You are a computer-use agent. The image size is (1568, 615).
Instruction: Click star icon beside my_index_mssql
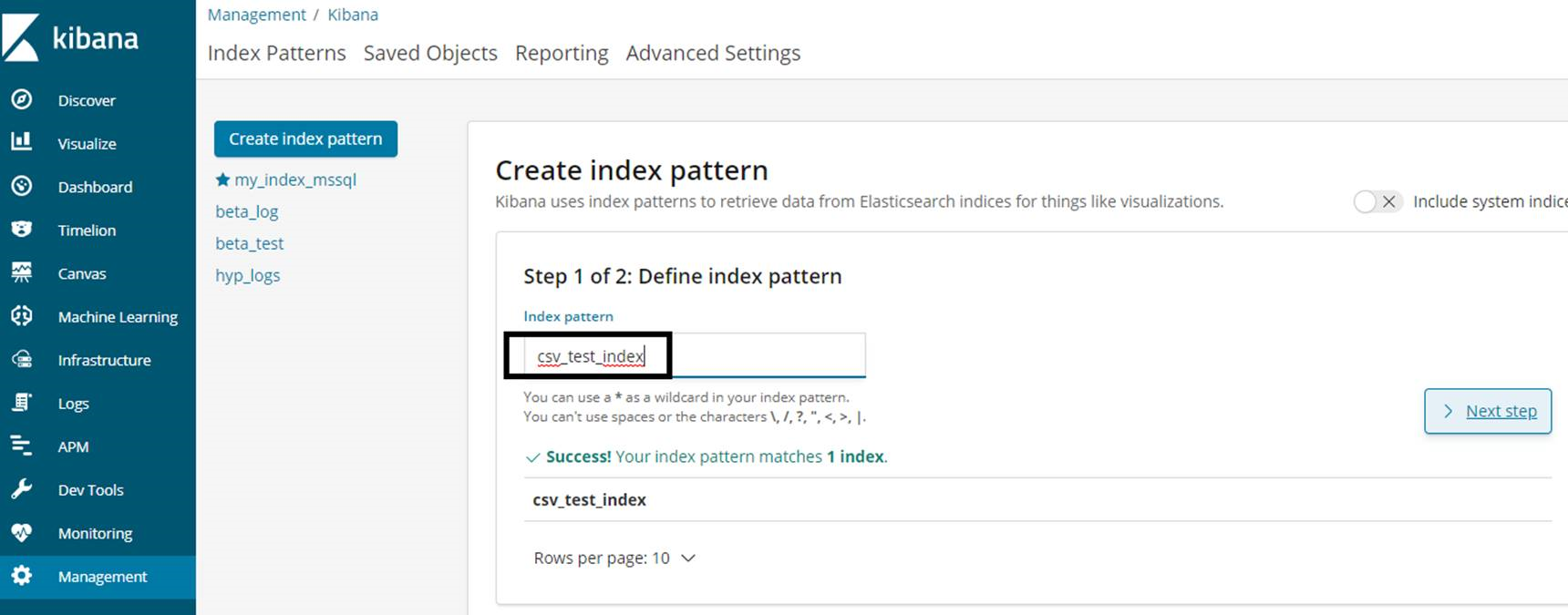[222, 179]
